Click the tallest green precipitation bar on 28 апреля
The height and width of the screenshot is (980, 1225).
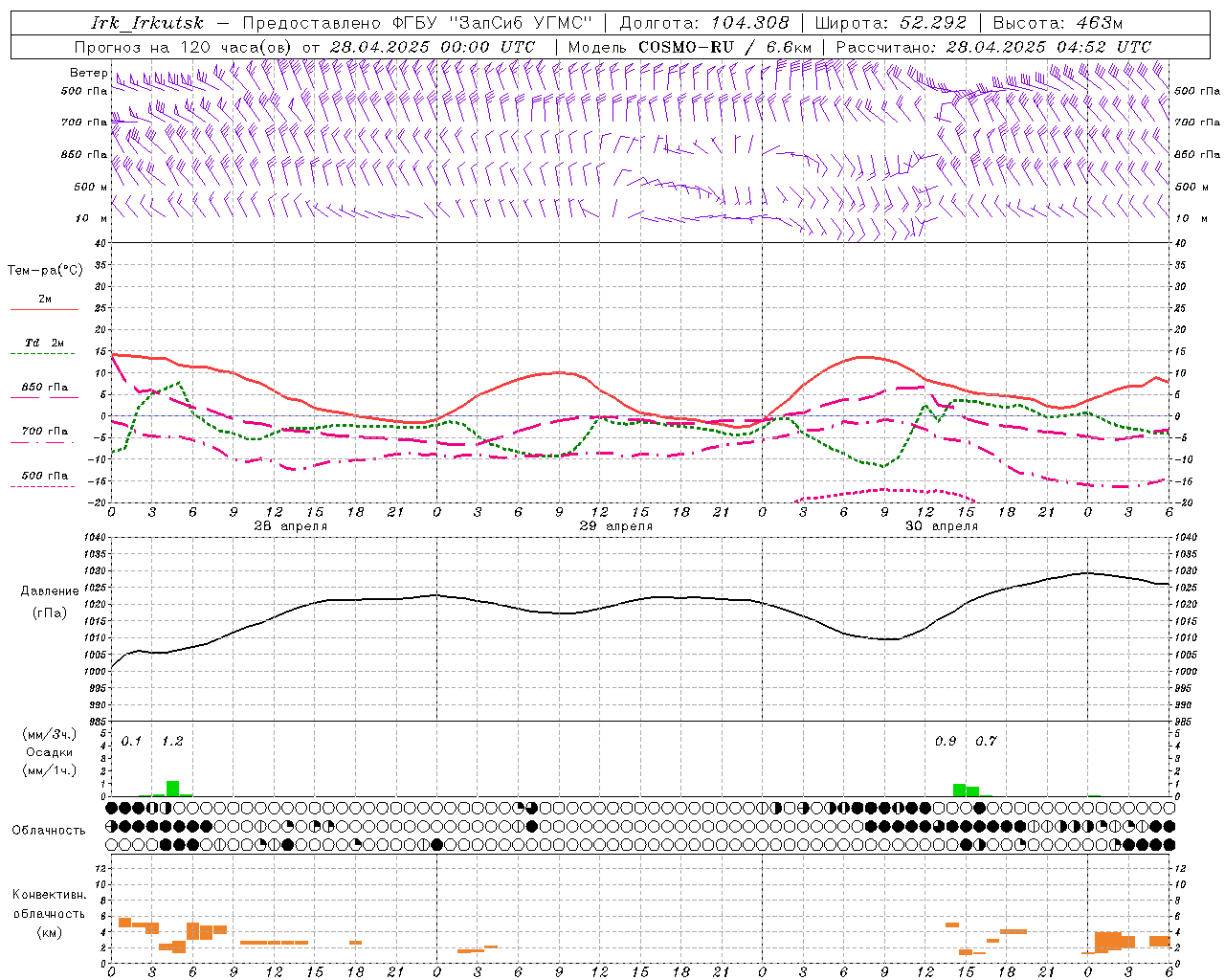(172, 789)
